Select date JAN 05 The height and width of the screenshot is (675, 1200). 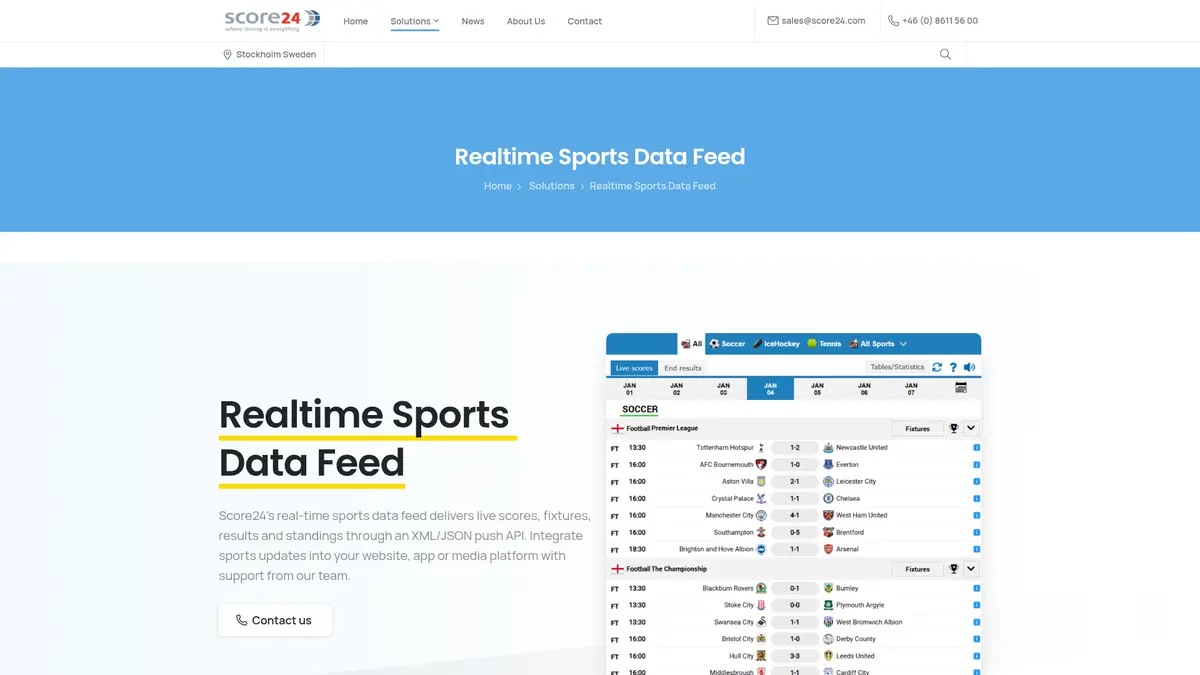tap(817, 388)
